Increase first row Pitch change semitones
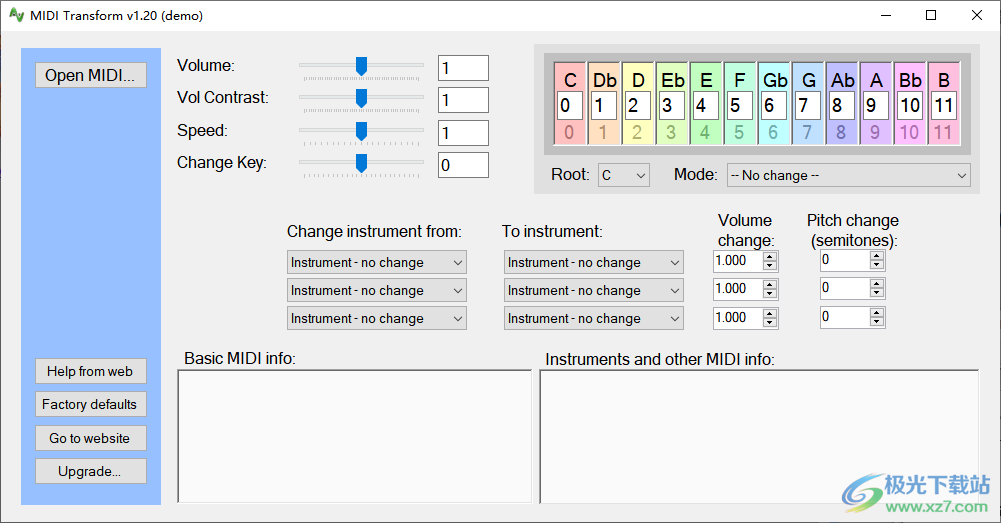This screenshot has width=1001, height=523. pyautogui.click(x=877, y=256)
